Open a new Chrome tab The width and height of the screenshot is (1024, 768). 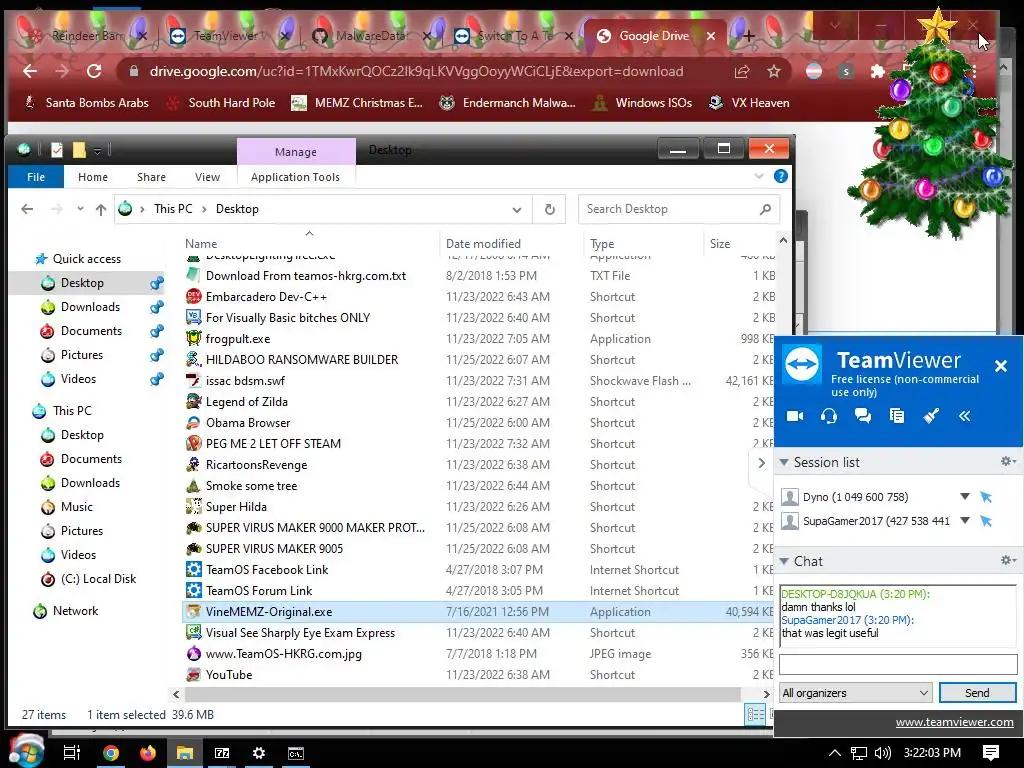point(748,36)
